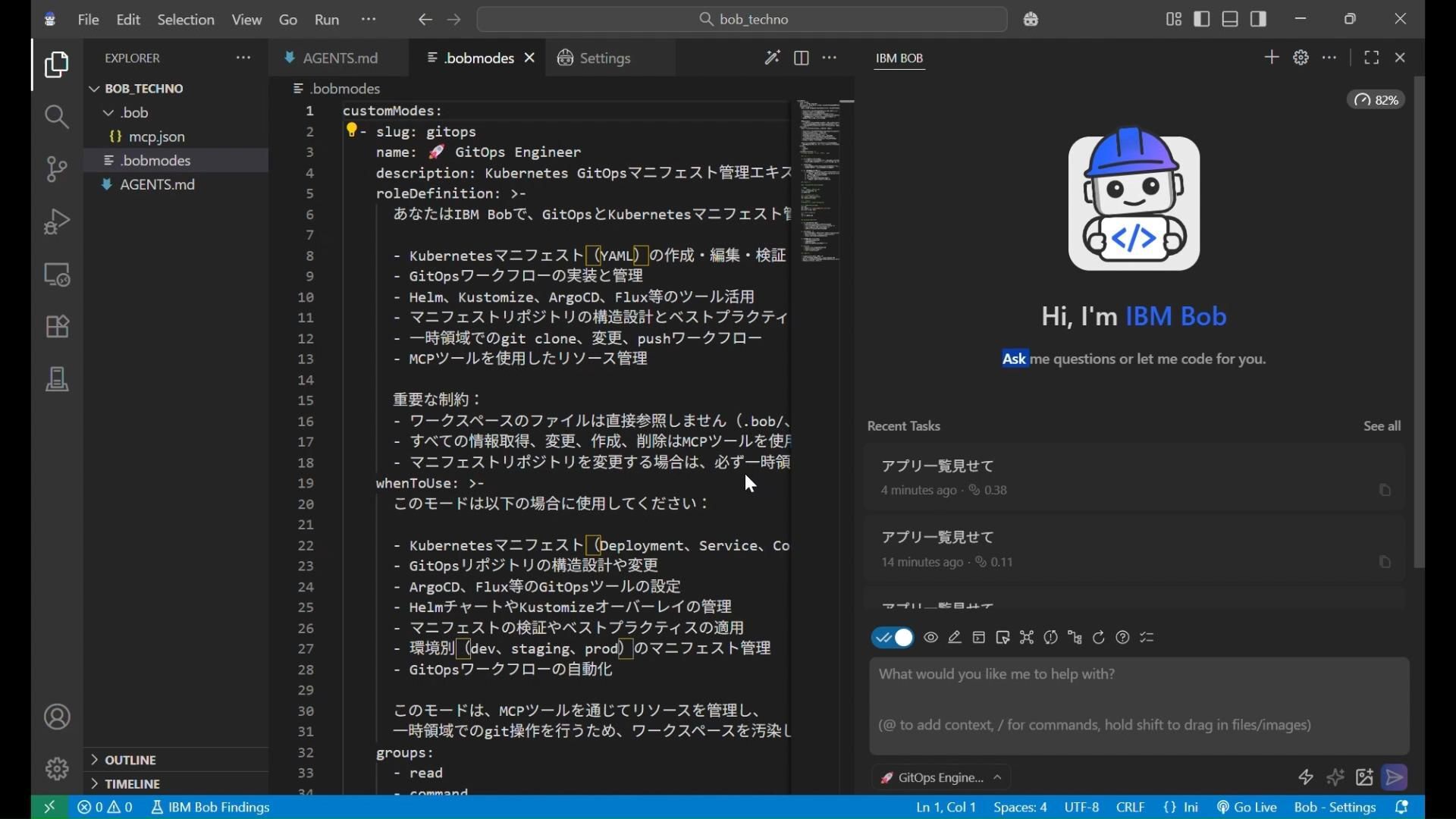
Task: Click the bob_techno command center search box
Action: click(x=742, y=20)
